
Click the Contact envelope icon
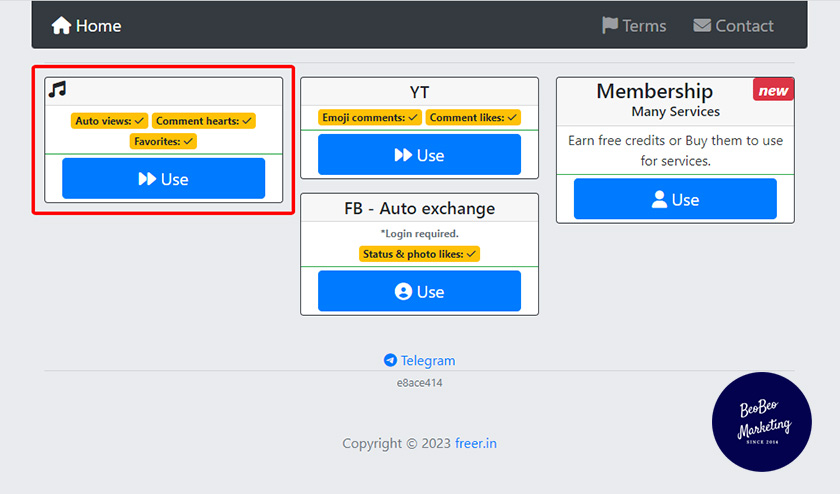coord(702,25)
